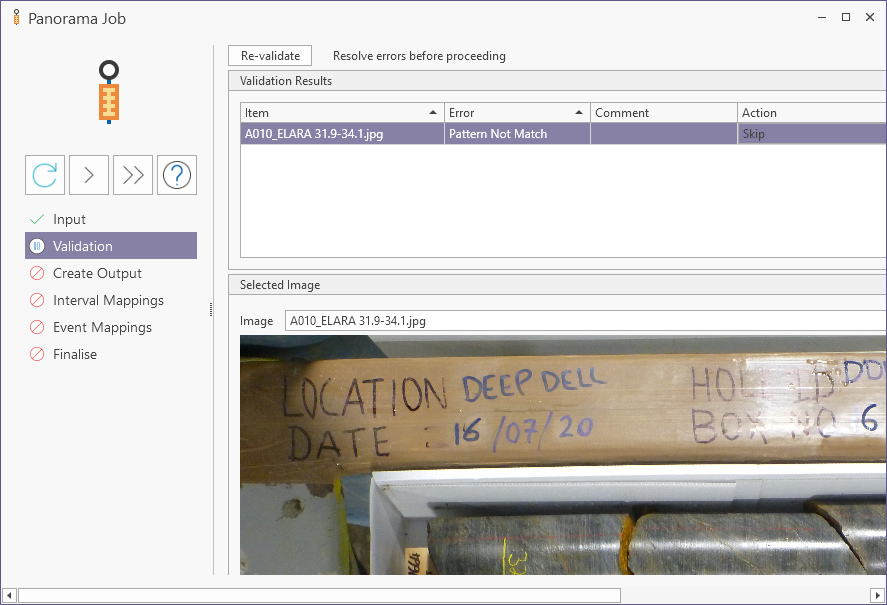Open the Skip action cell dropdown
The width and height of the screenshot is (887, 605).
tap(810, 134)
